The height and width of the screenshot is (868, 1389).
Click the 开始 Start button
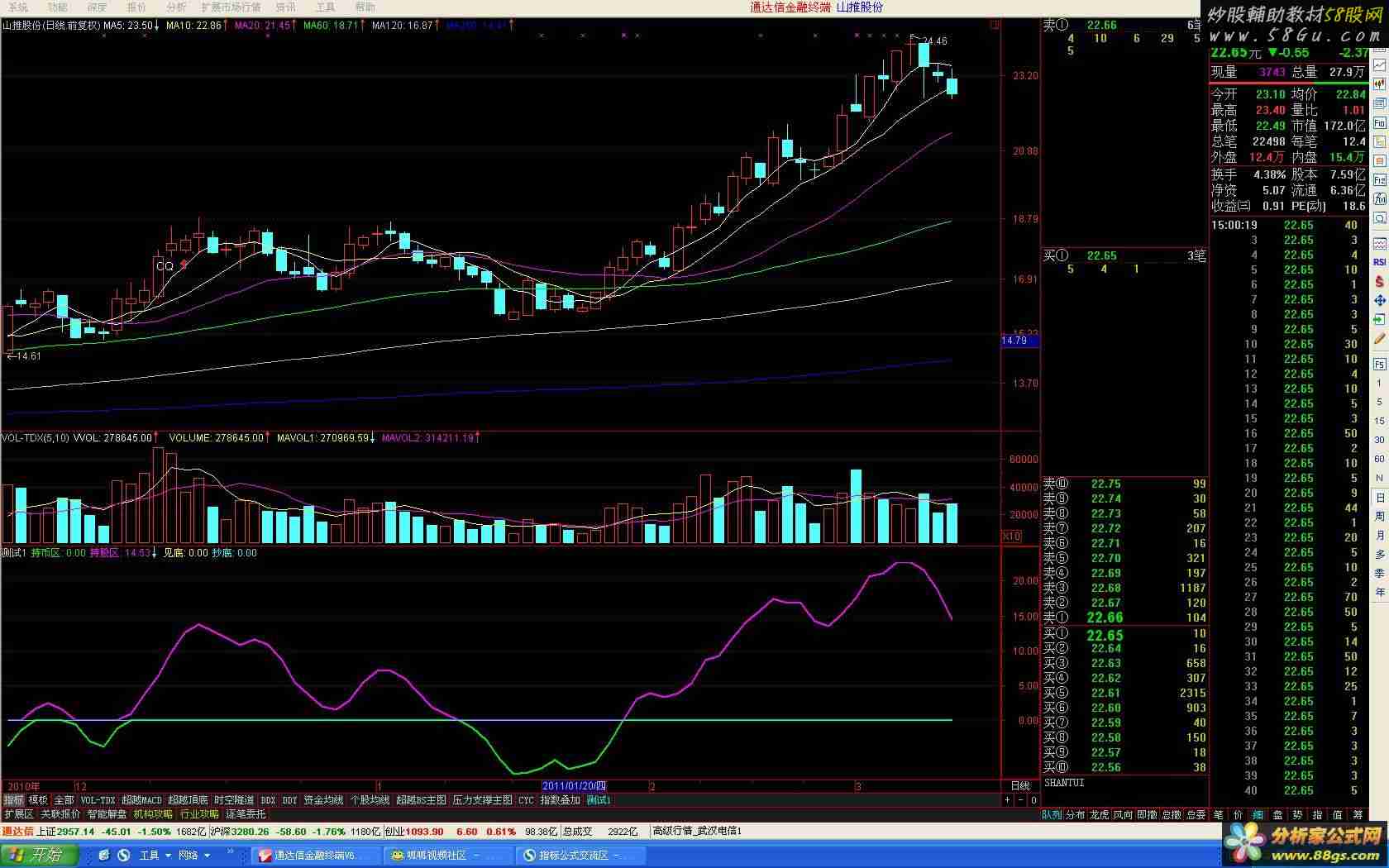tap(38, 855)
